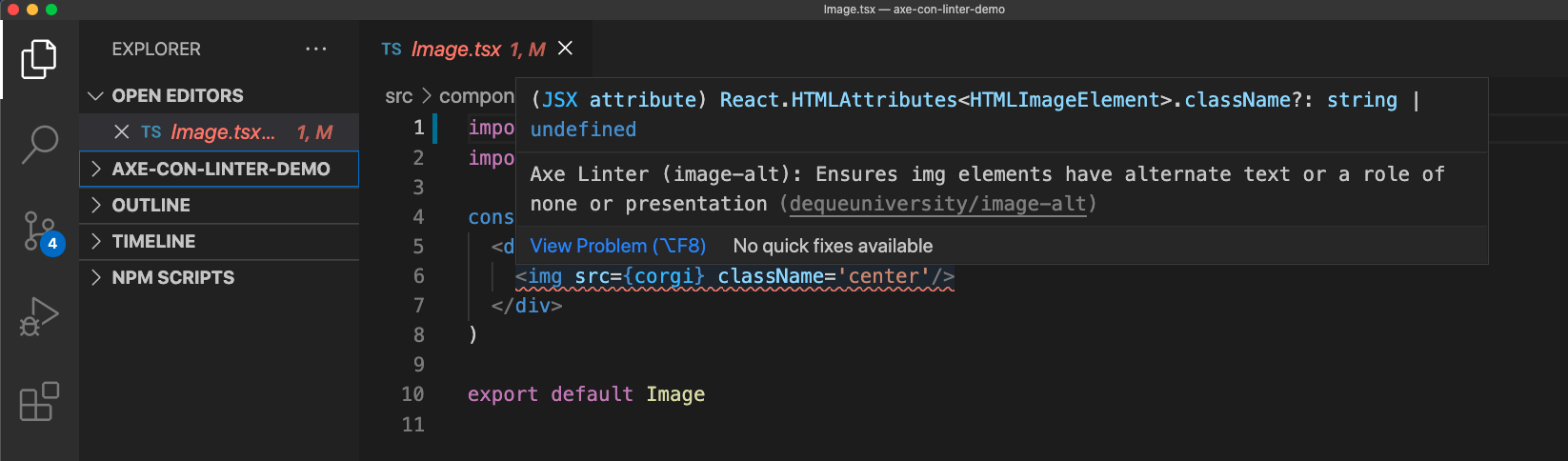Click line number 10 in the gutter
1568x461 pixels.
(412, 394)
